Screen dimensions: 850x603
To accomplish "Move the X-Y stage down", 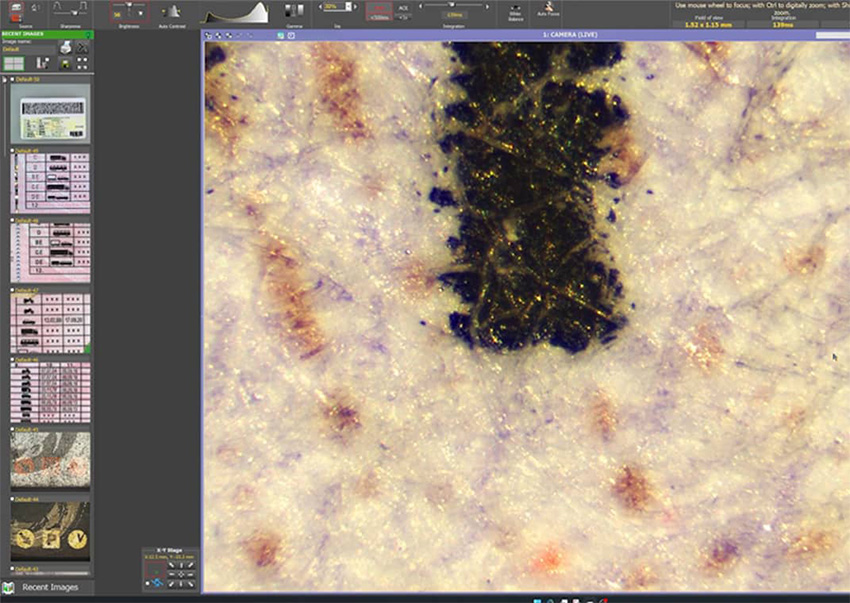I will (x=181, y=583).
